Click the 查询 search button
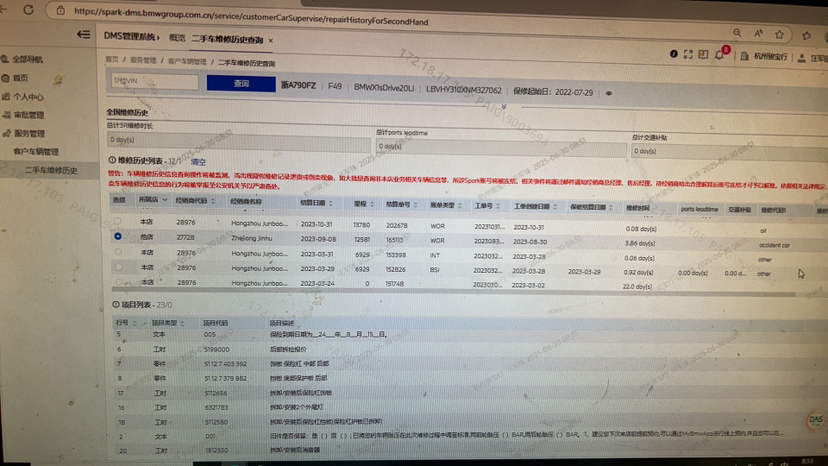 (x=241, y=83)
